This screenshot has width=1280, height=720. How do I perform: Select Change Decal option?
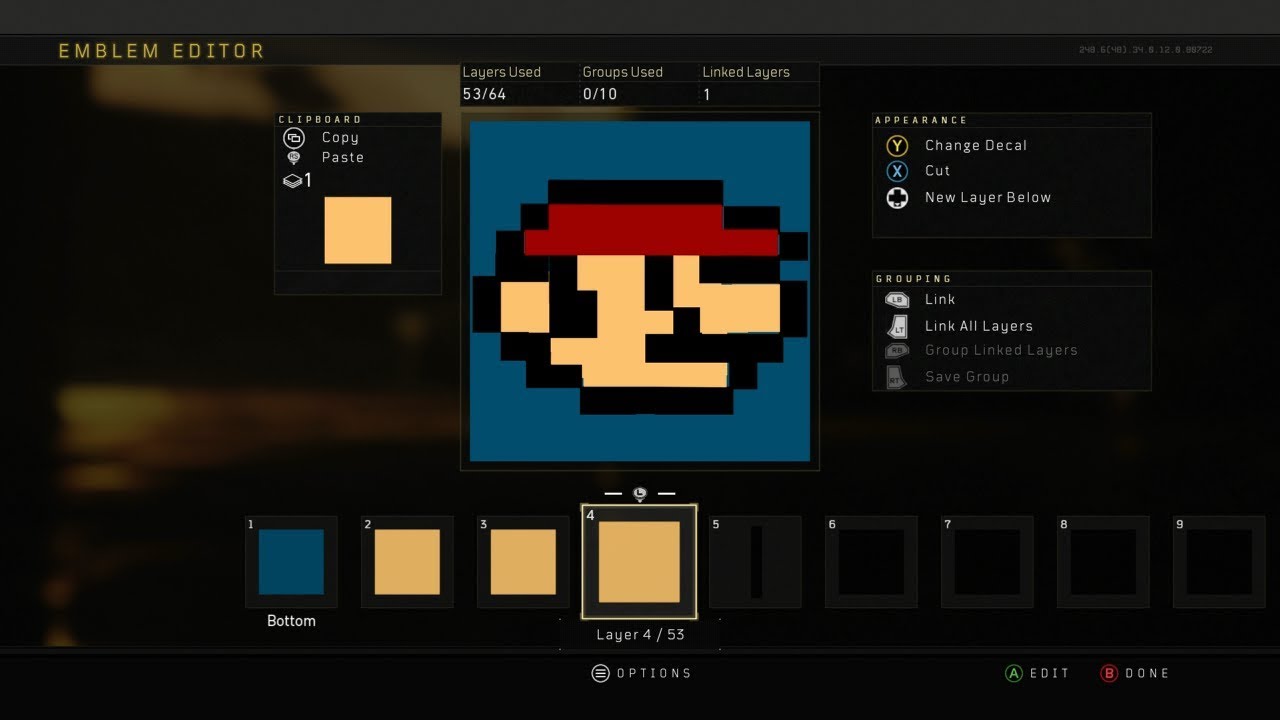(x=976, y=146)
